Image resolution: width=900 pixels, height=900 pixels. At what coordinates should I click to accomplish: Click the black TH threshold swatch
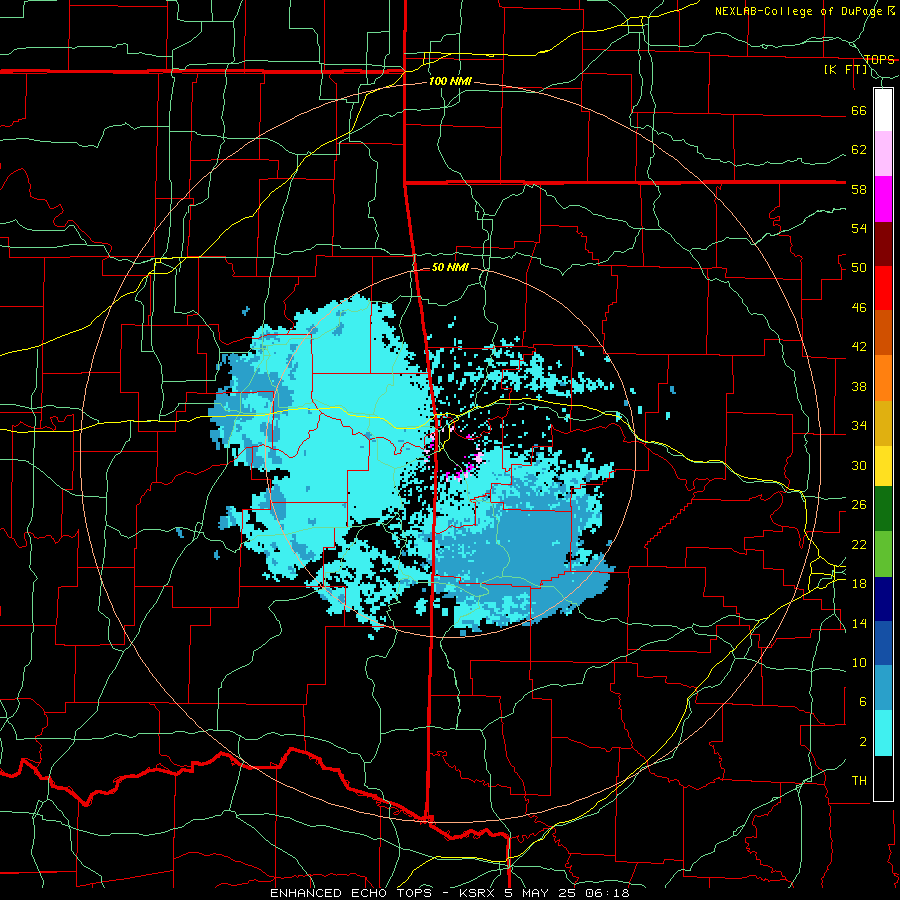883,778
